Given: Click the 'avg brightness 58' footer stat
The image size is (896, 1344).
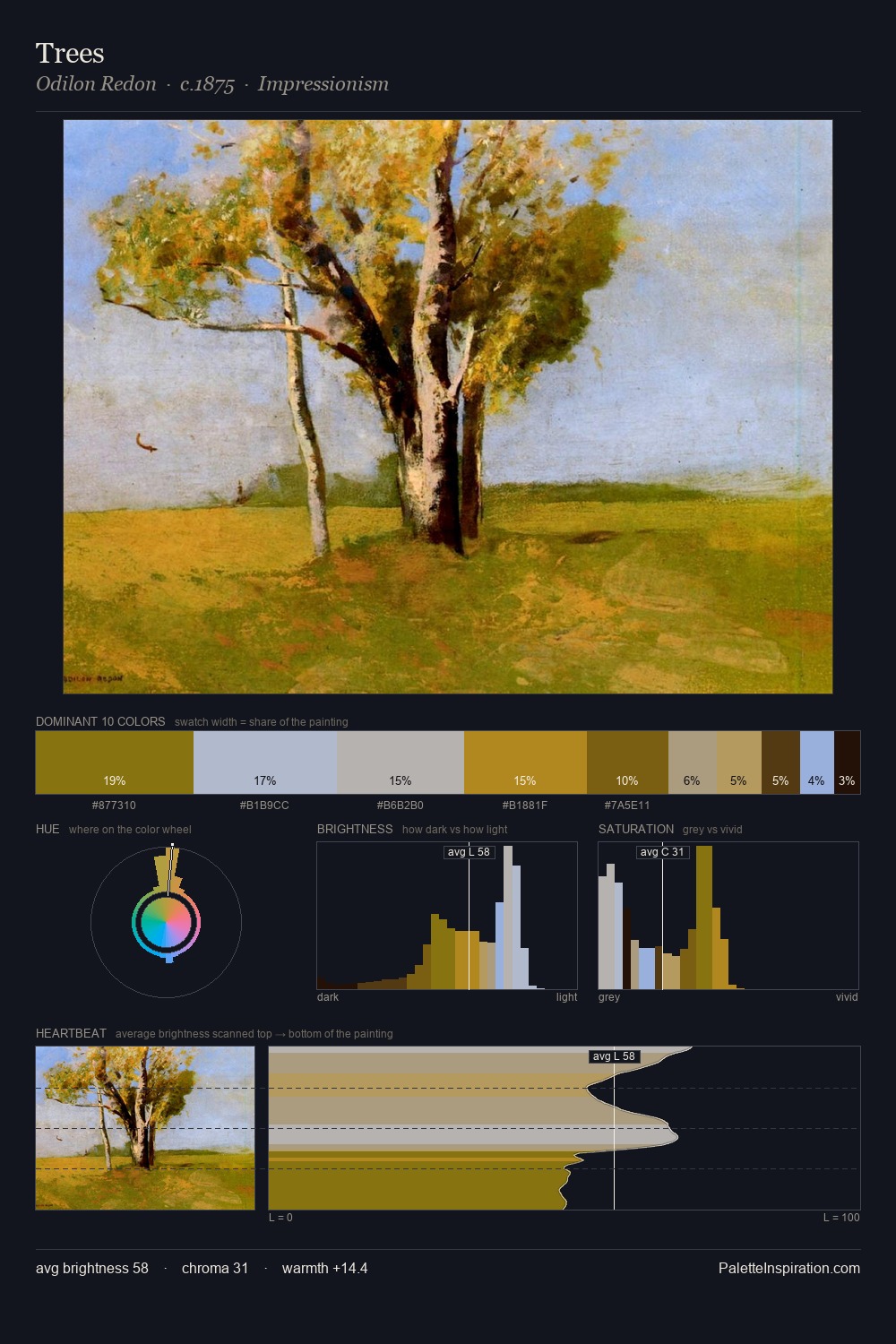Looking at the screenshot, I should pyautogui.click(x=92, y=1268).
